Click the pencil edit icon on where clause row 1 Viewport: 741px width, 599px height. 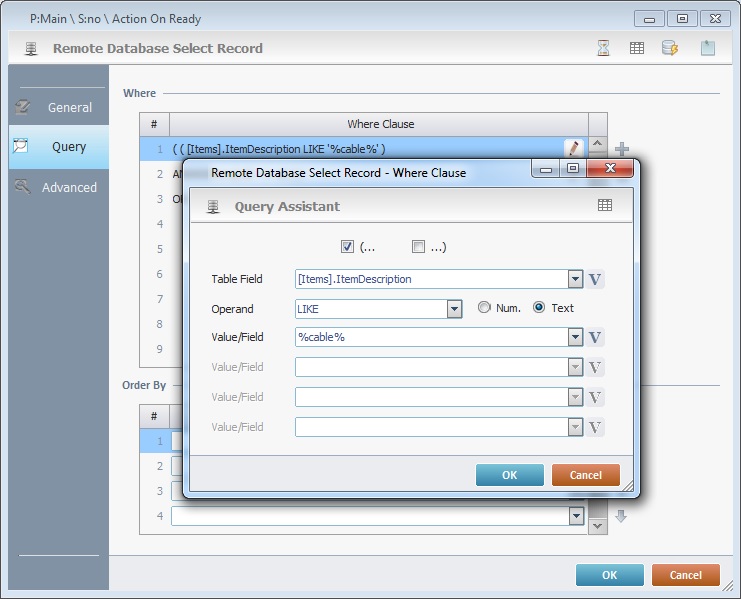pyautogui.click(x=573, y=148)
